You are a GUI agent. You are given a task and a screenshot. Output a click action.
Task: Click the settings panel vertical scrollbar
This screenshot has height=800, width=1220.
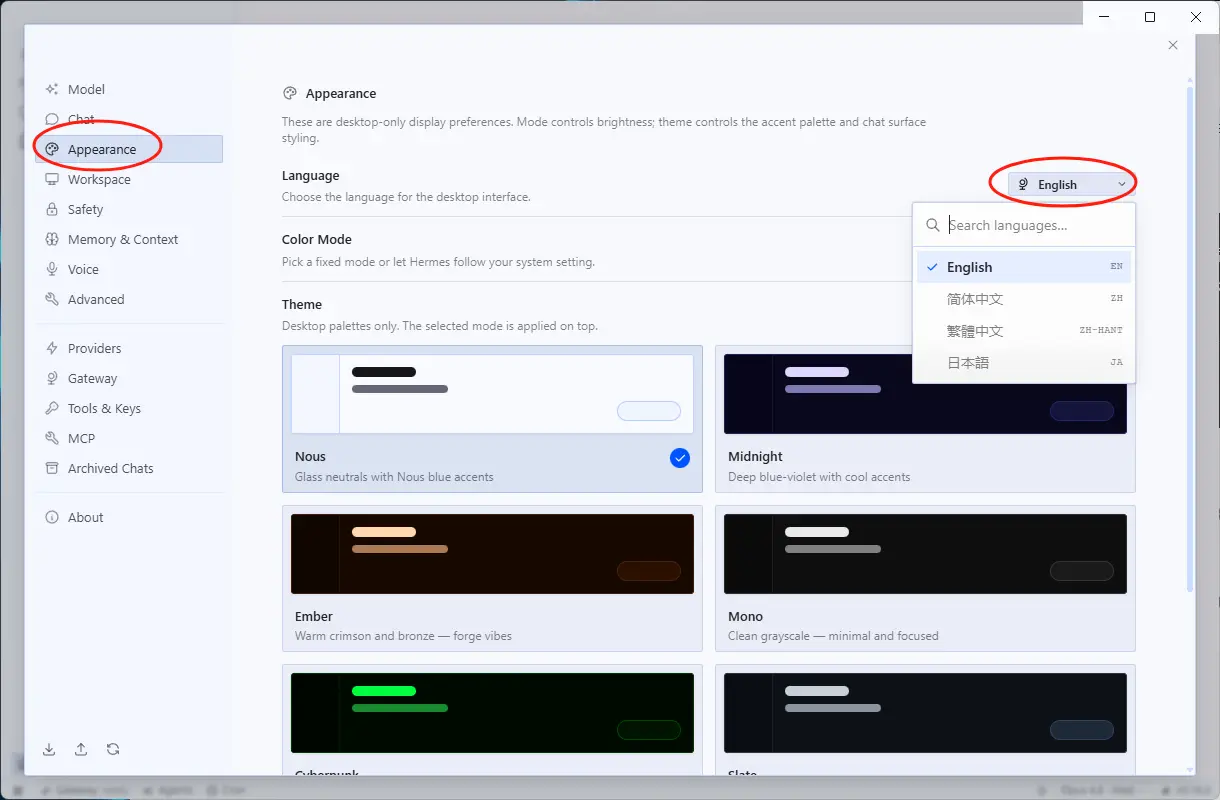point(1190,340)
